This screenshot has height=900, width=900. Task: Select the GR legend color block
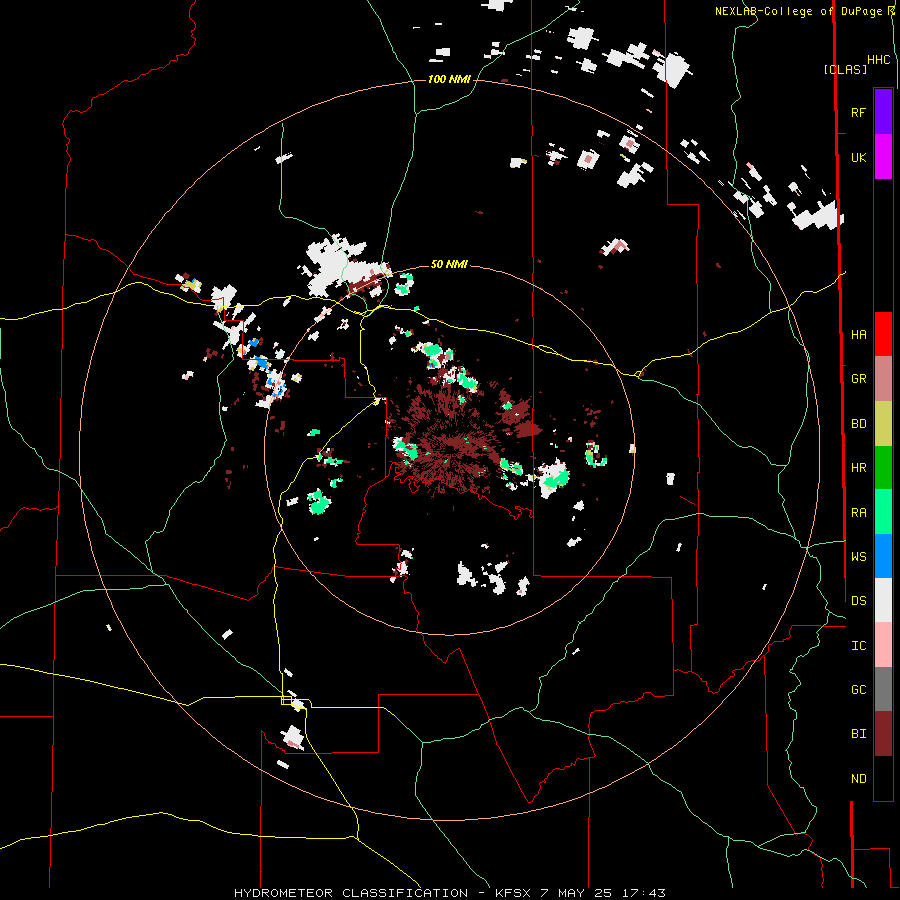click(x=883, y=379)
